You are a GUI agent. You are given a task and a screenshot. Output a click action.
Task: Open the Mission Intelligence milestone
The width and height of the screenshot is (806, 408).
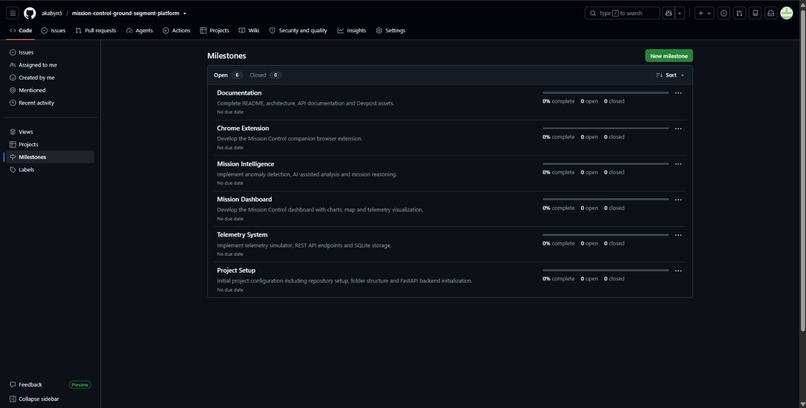point(245,164)
